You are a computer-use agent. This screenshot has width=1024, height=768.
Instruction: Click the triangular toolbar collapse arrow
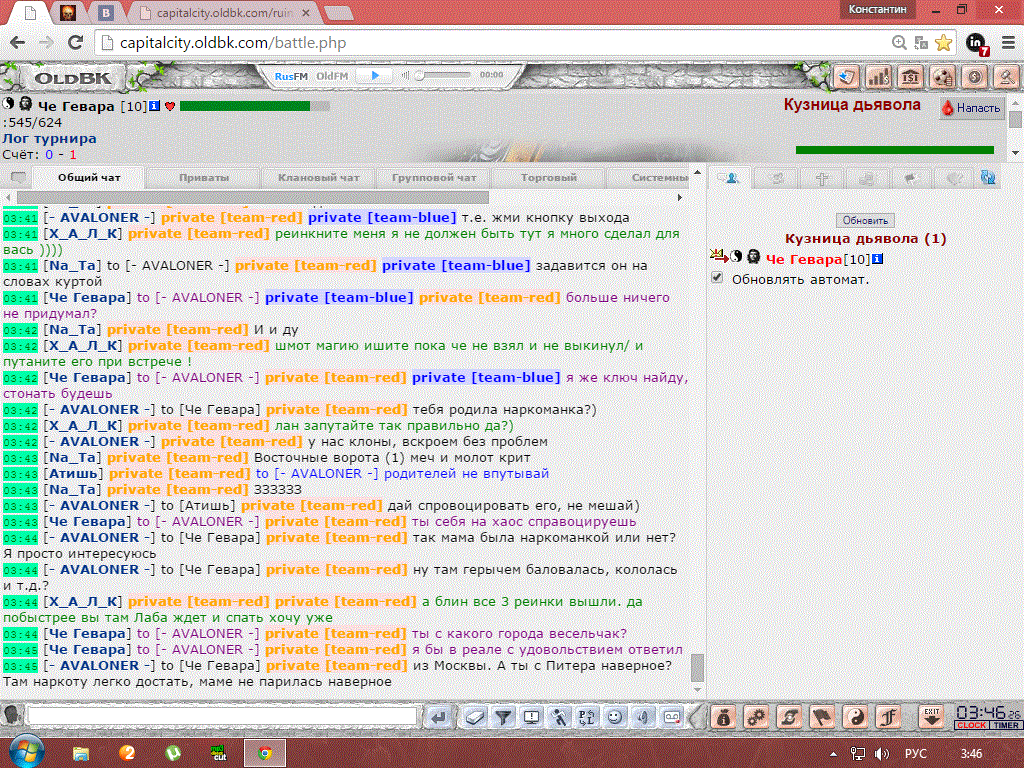point(697,718)
